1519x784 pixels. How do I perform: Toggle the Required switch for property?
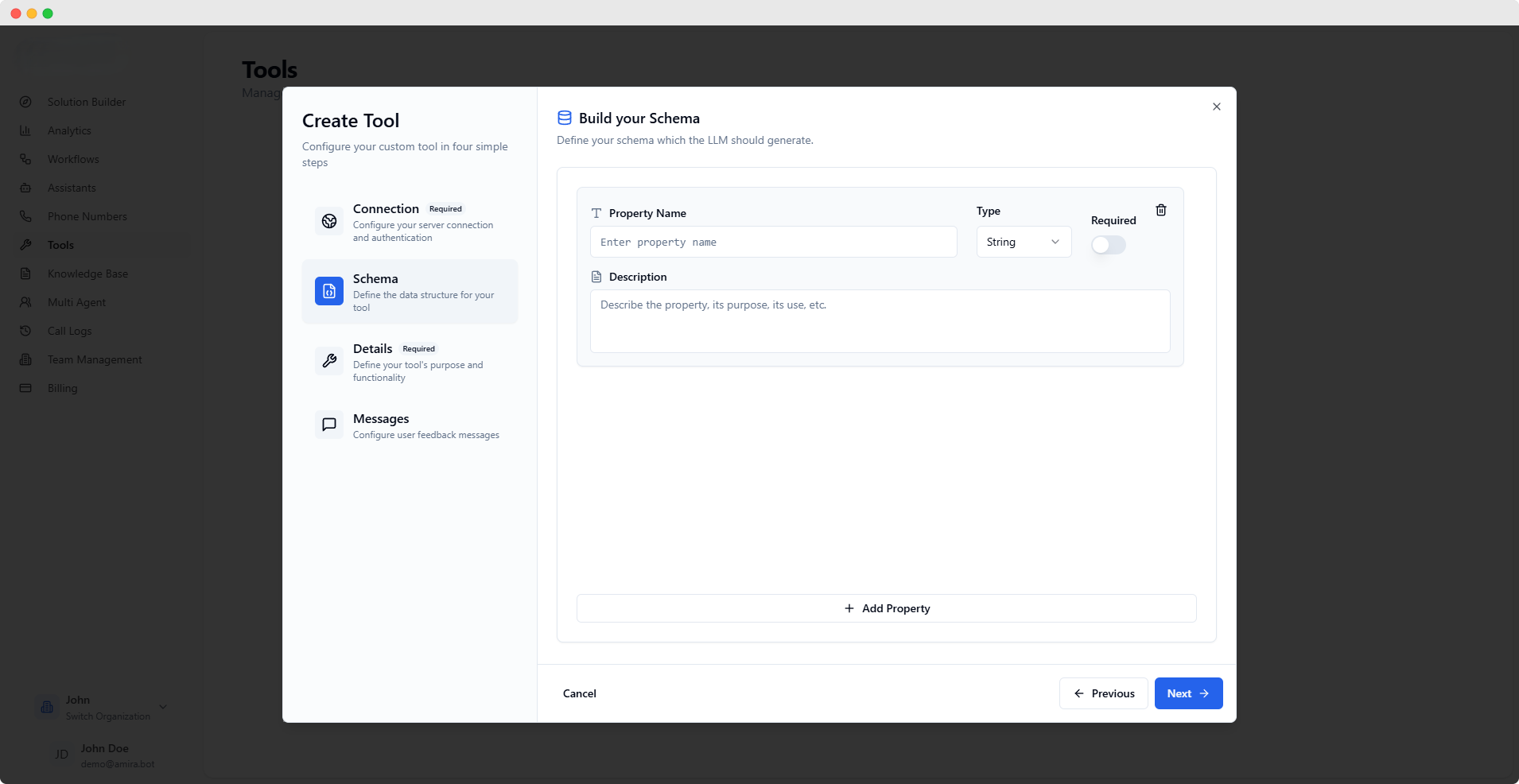coord(1108,245)
